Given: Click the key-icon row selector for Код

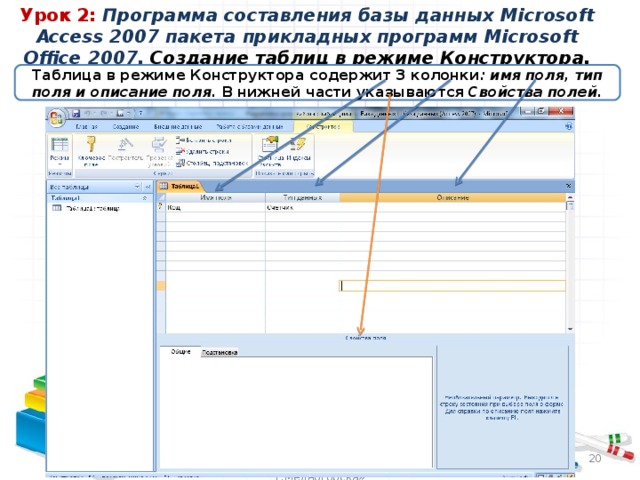Looking at the screenshot, I should [161, 207].
